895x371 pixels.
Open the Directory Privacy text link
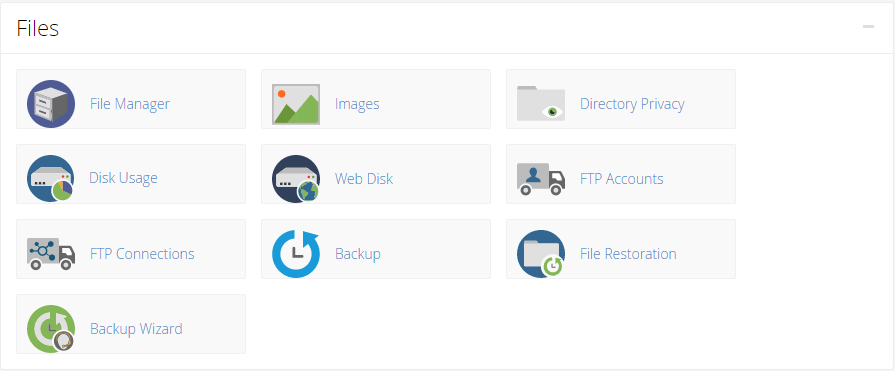[632, 104]
